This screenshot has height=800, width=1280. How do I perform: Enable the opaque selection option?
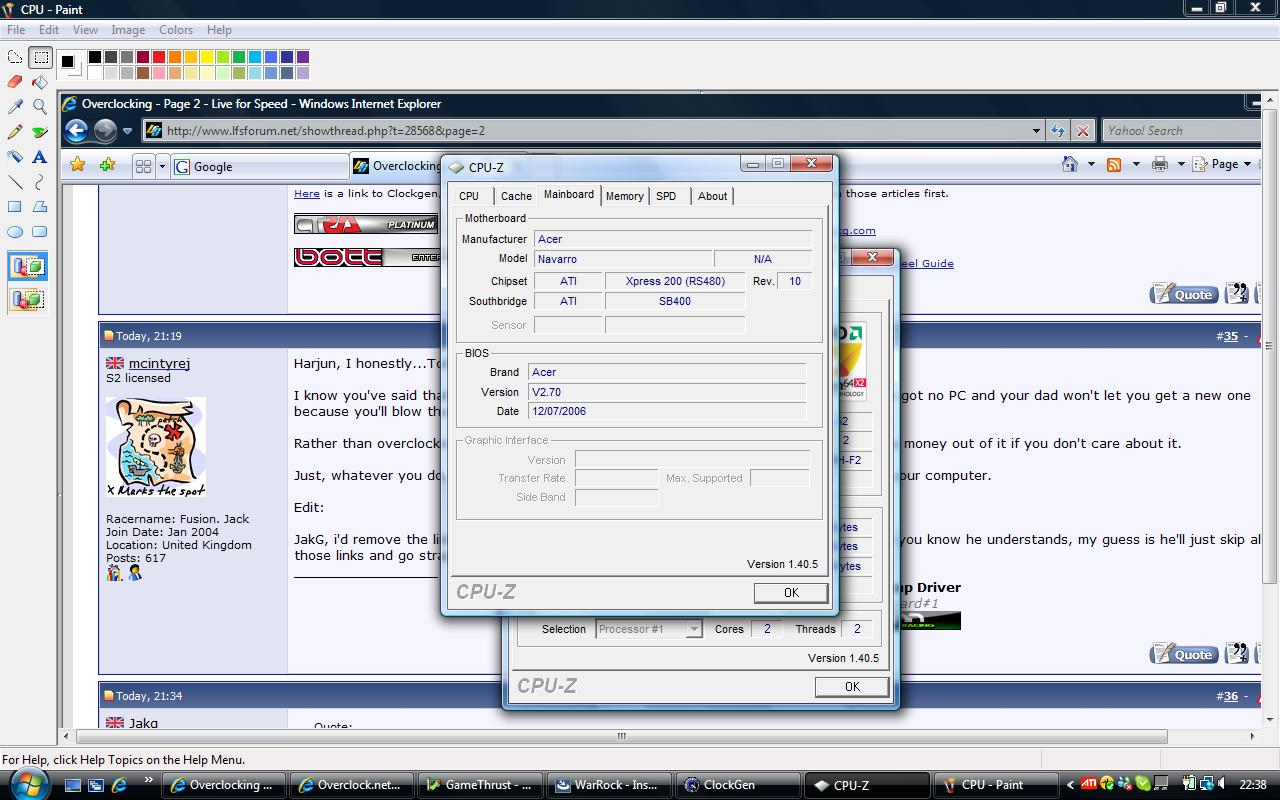(x=28, y=267)
